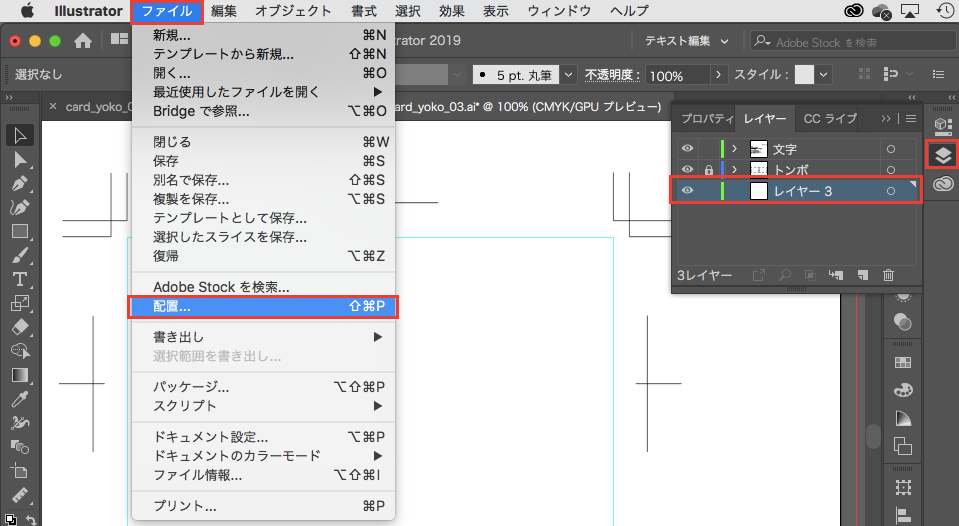Viewport: 959px width, 526px height.
Task: Select the Eraser tool
Action: (19, 327)
